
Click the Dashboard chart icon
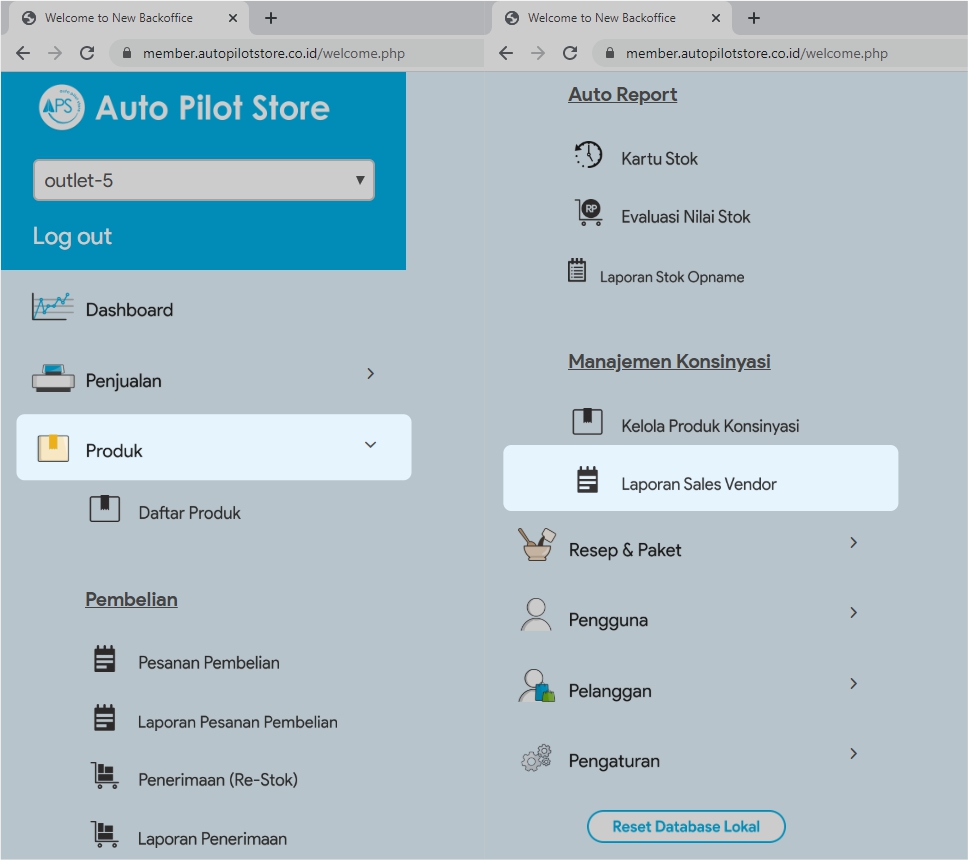click(52, 307)
